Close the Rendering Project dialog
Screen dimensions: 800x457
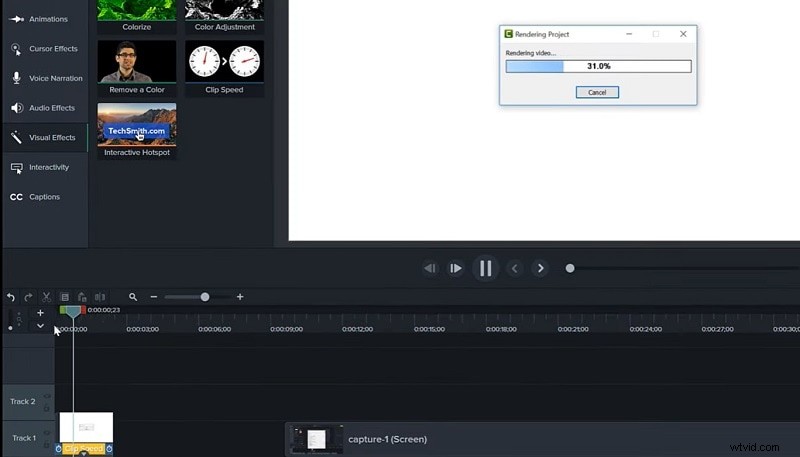[683, 34]
